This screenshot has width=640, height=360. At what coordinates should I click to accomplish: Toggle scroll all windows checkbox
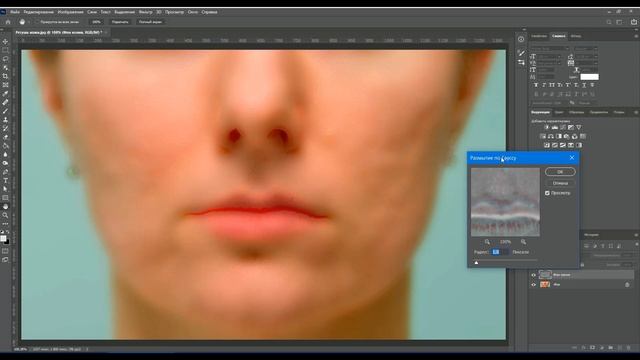[37, 22]
